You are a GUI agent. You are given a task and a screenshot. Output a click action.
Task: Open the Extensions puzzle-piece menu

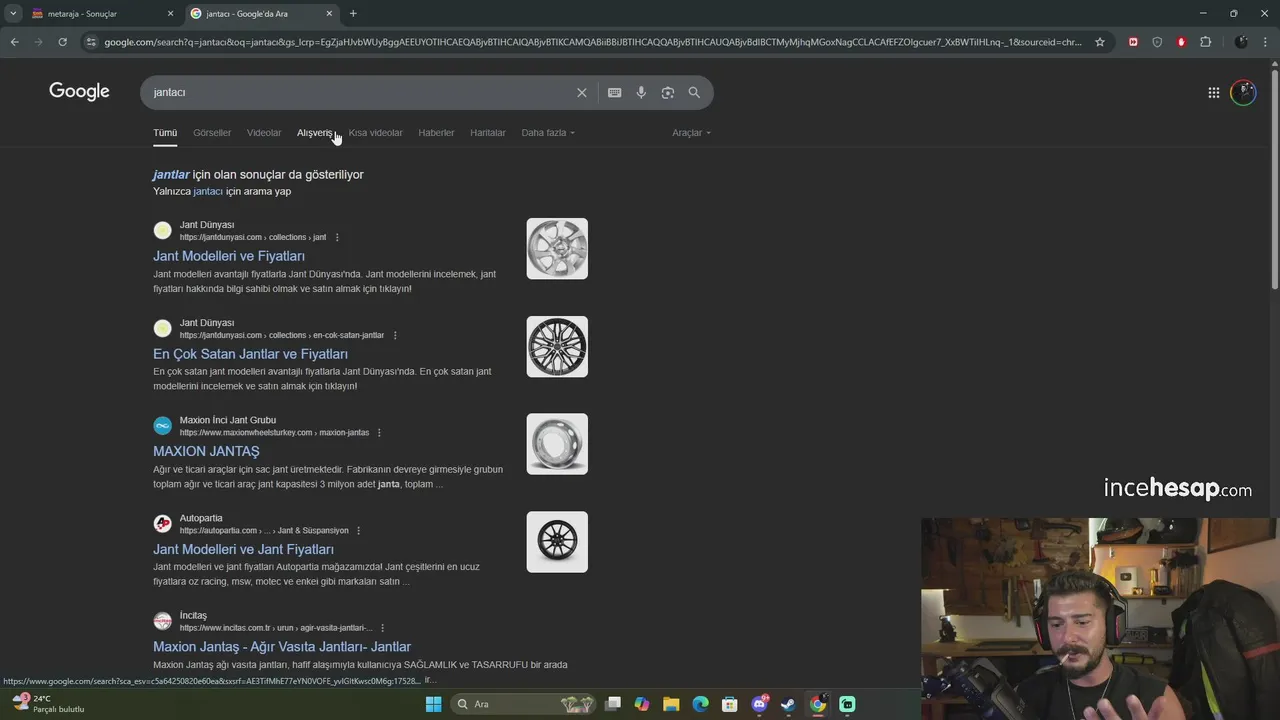[1205, 42]
